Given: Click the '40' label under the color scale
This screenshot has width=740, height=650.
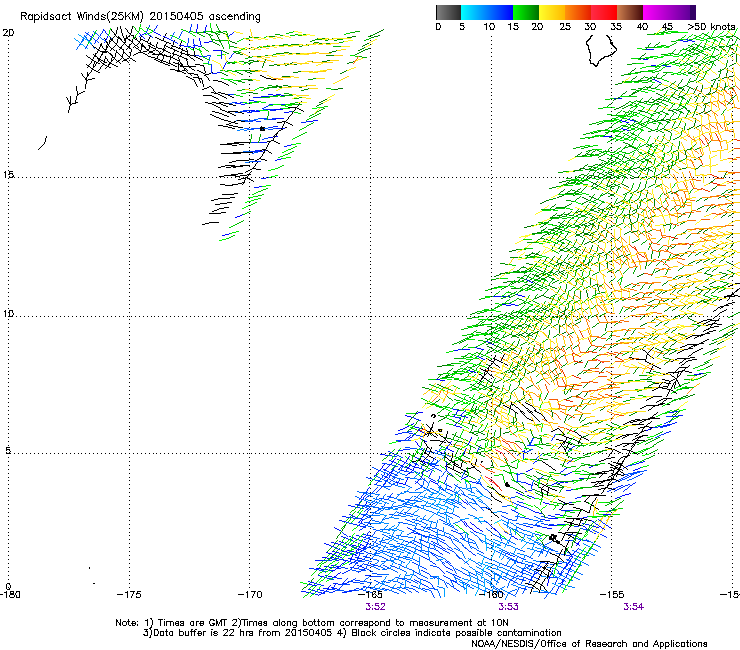Looking at the screenshot, I should point(642,27).
